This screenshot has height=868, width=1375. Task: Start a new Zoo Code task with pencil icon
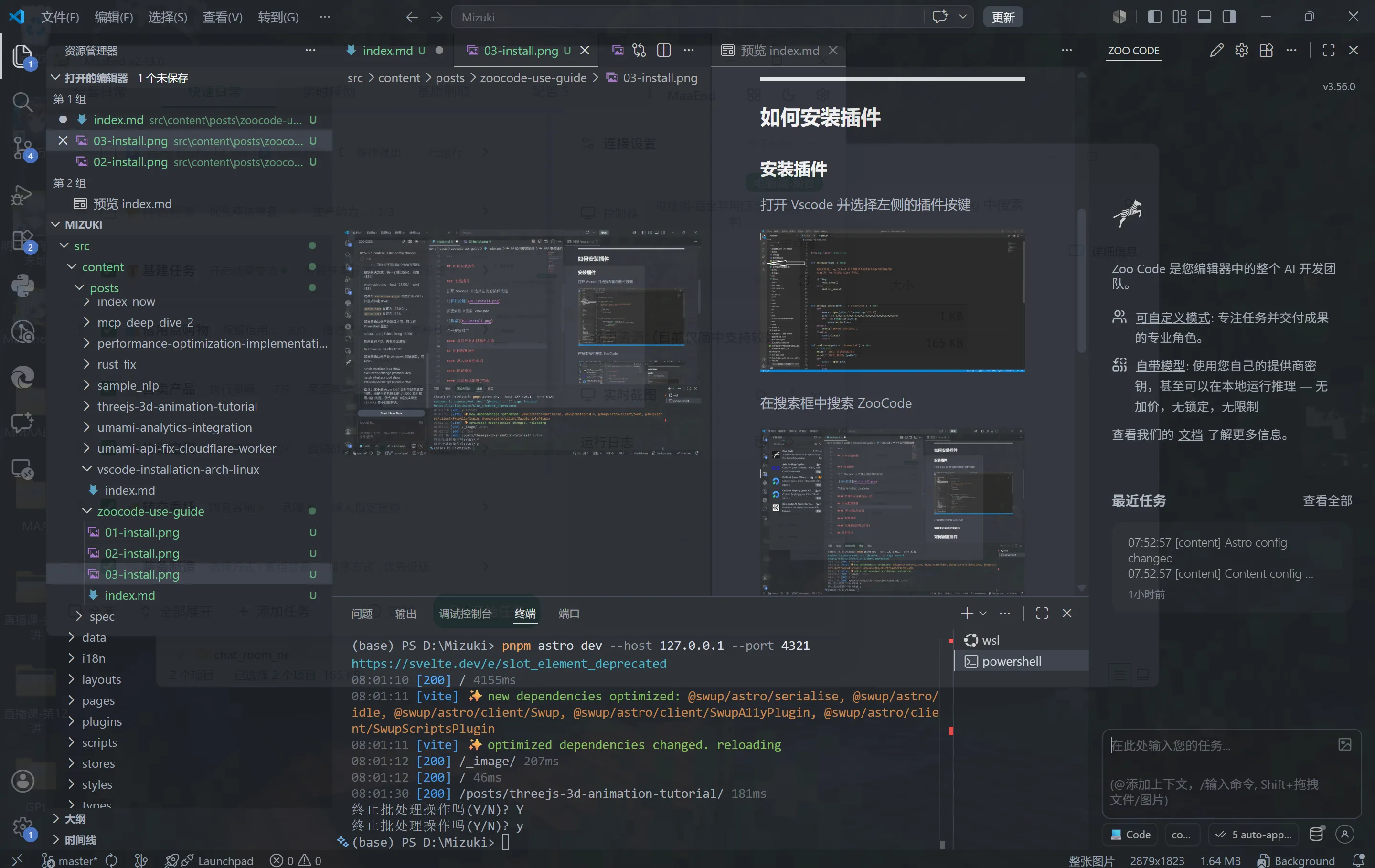[x=1216, y=50]
